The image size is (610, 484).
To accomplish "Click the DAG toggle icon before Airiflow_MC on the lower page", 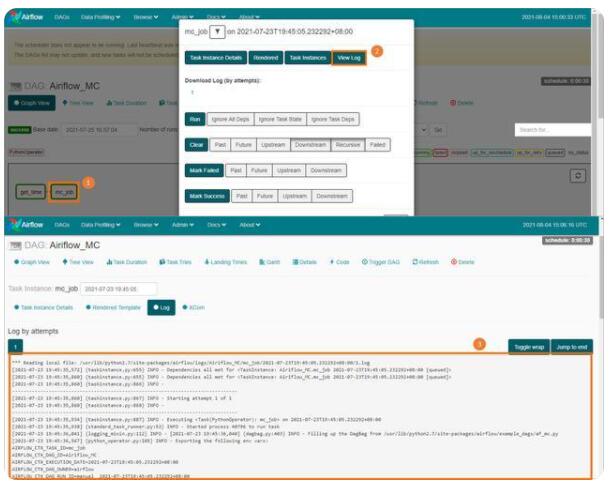I will (15, 246).
